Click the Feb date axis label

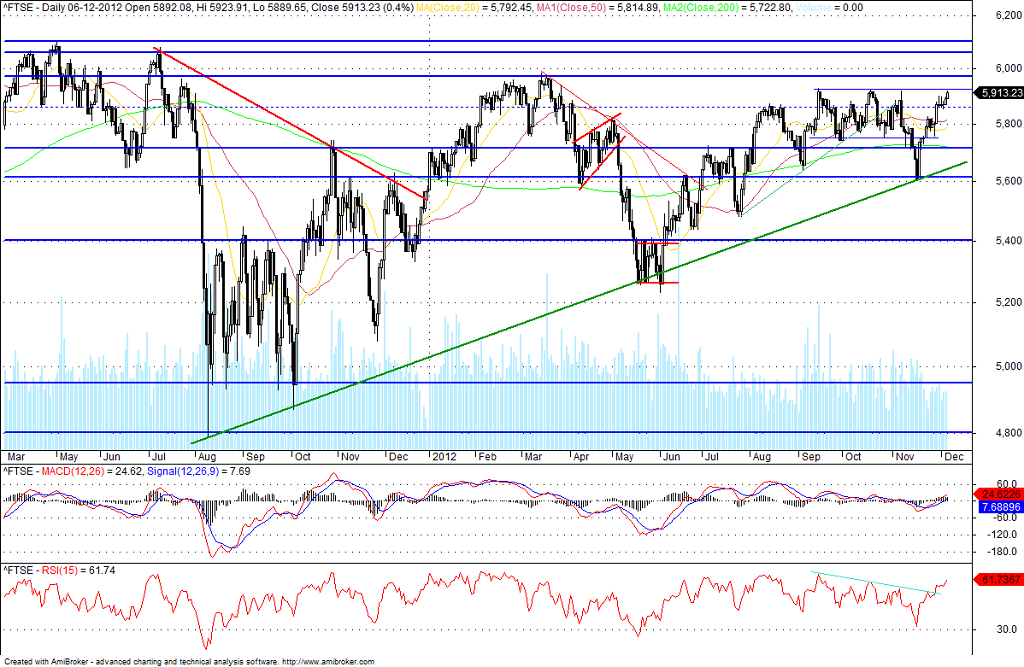coord(487,457)
